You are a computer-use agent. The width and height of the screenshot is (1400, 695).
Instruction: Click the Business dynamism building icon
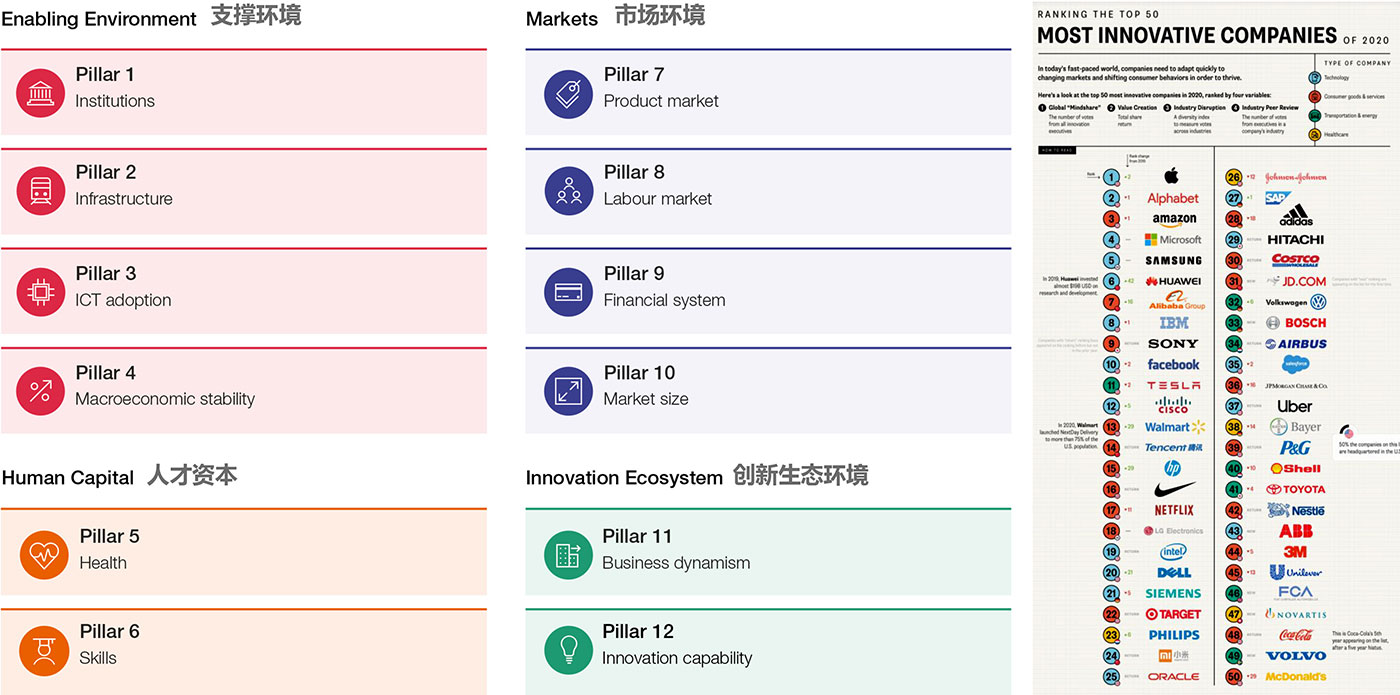[x=569, y=554]
